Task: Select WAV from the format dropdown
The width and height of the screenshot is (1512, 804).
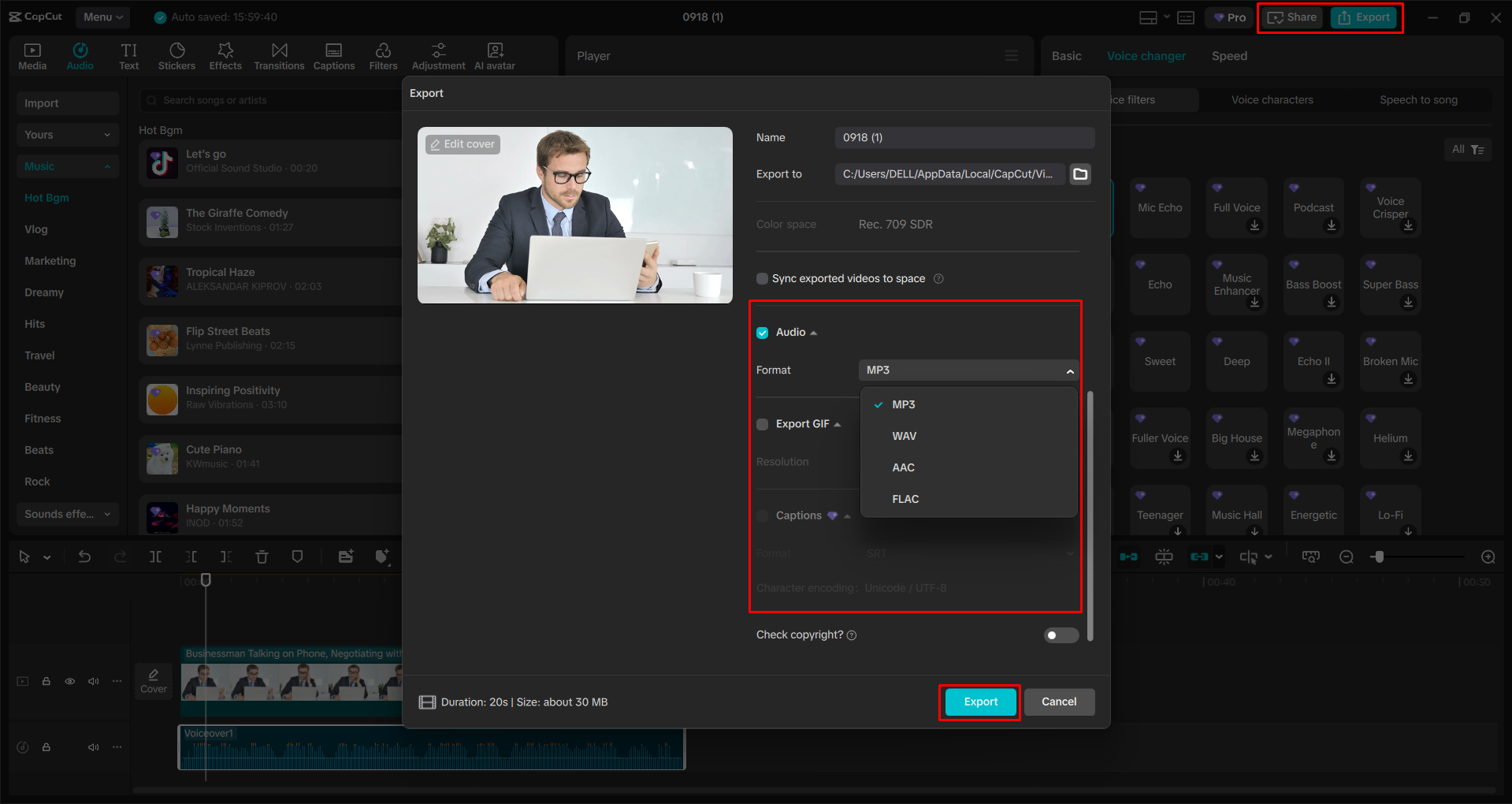Action: 903,435
